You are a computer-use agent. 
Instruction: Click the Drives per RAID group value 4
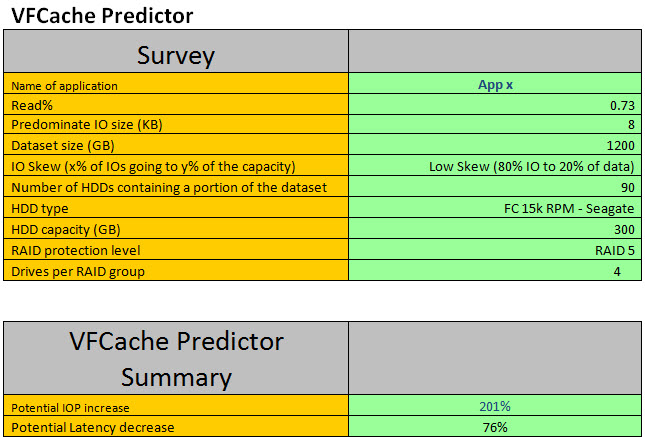point(494,271)
